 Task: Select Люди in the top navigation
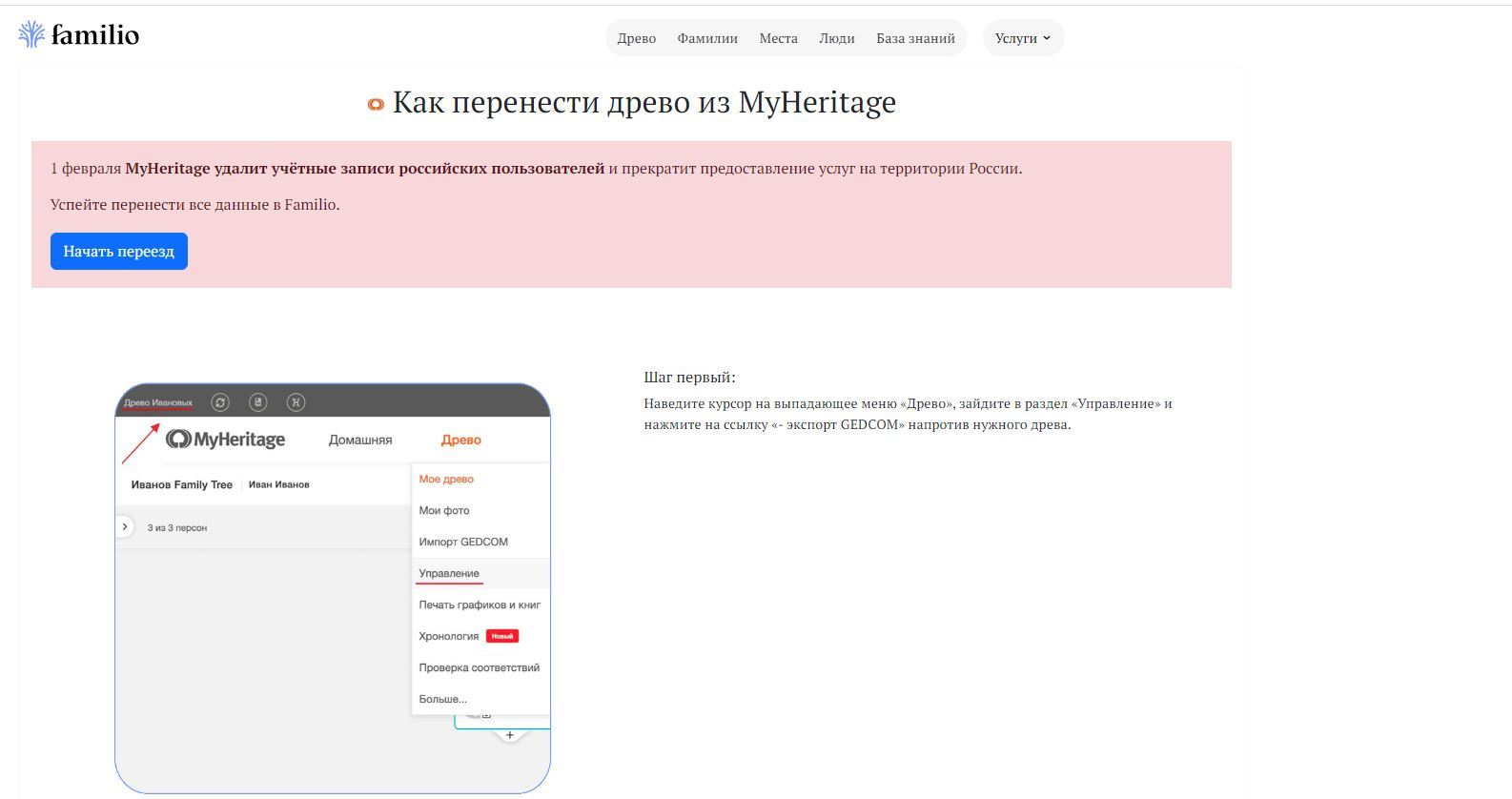836,38
